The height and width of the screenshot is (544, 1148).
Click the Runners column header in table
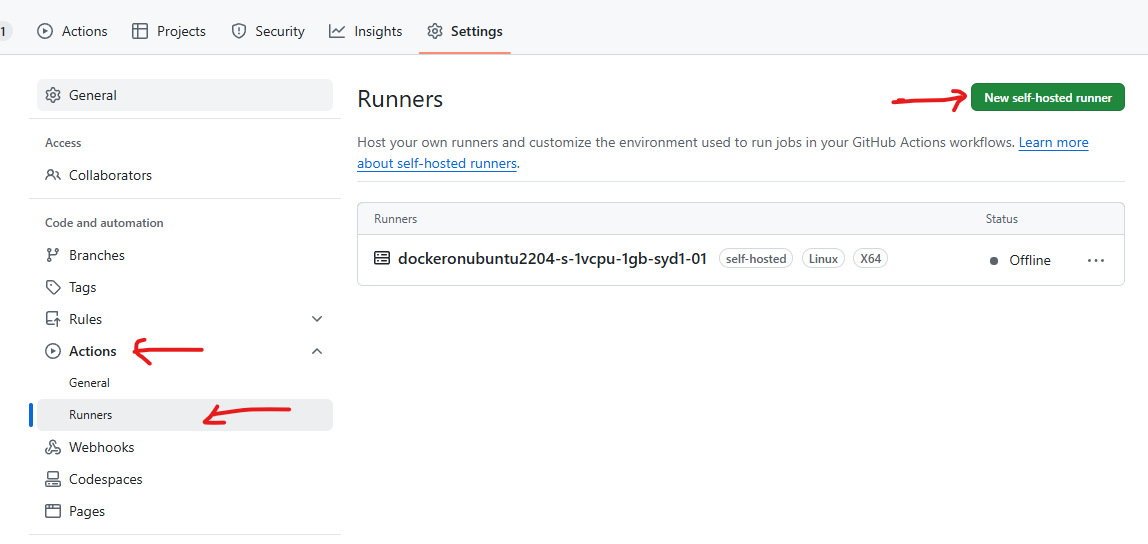(x=395, y=219)
